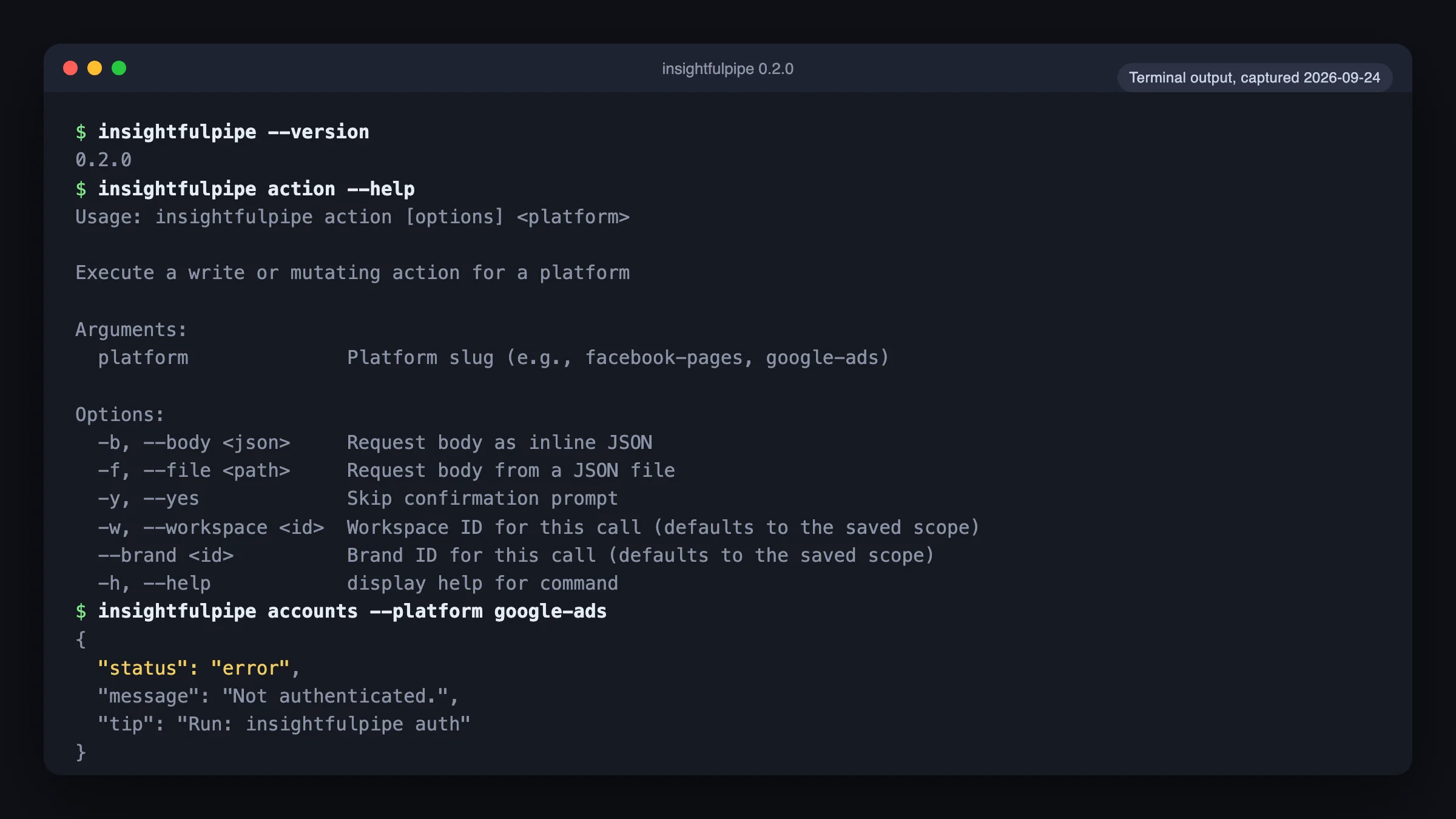
Task: Click 'Request body as inline JSON' description
Action: pos(500,442)
